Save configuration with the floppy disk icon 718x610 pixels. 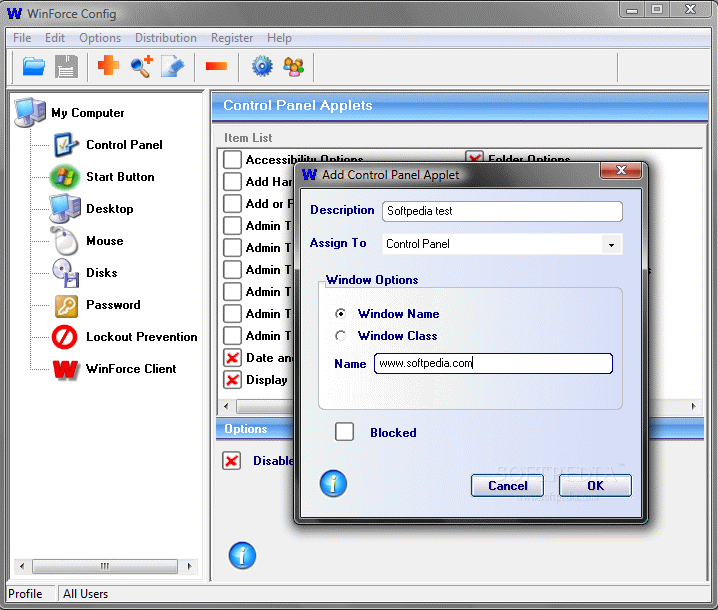click(x=66, y=67)
